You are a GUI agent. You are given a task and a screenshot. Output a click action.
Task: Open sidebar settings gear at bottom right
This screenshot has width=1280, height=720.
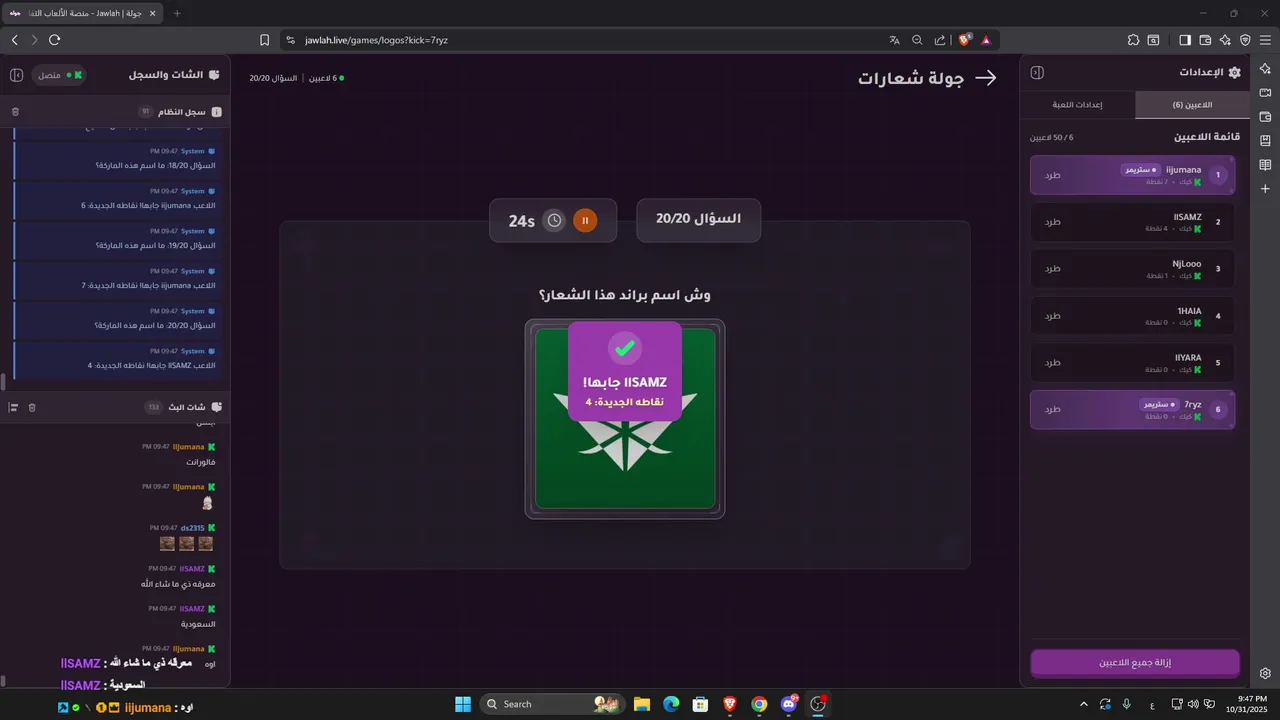(1265, 673)
